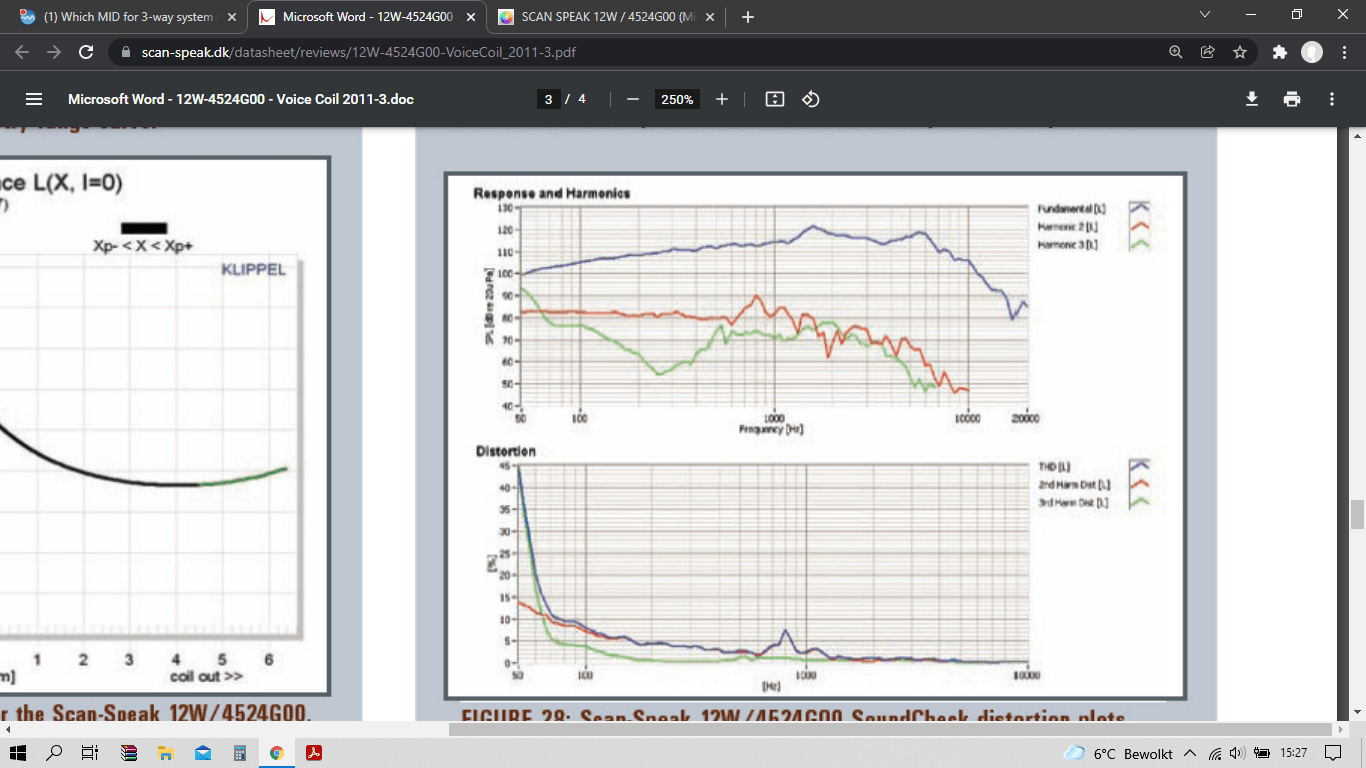Open Chrome's three-dot main menu
The height and width of the screenshot is (768, 1366).
(x=1344, y=52)
